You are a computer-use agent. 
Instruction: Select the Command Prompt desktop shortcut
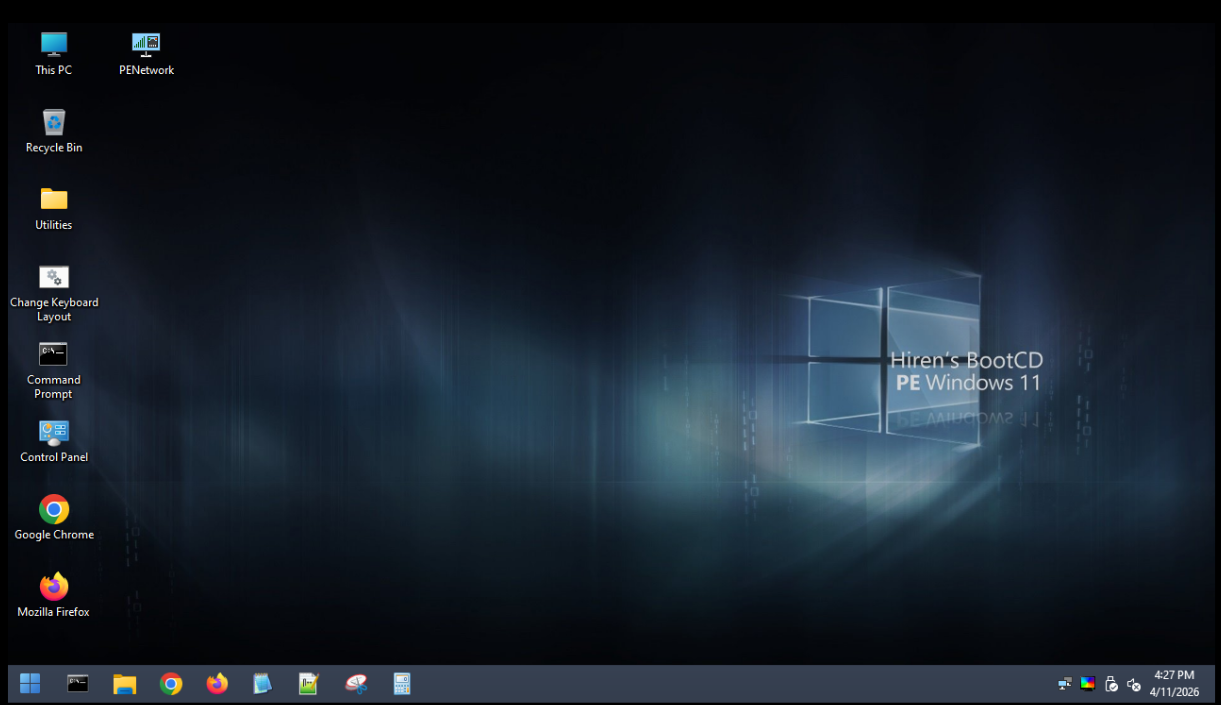[x=53, y=370]
